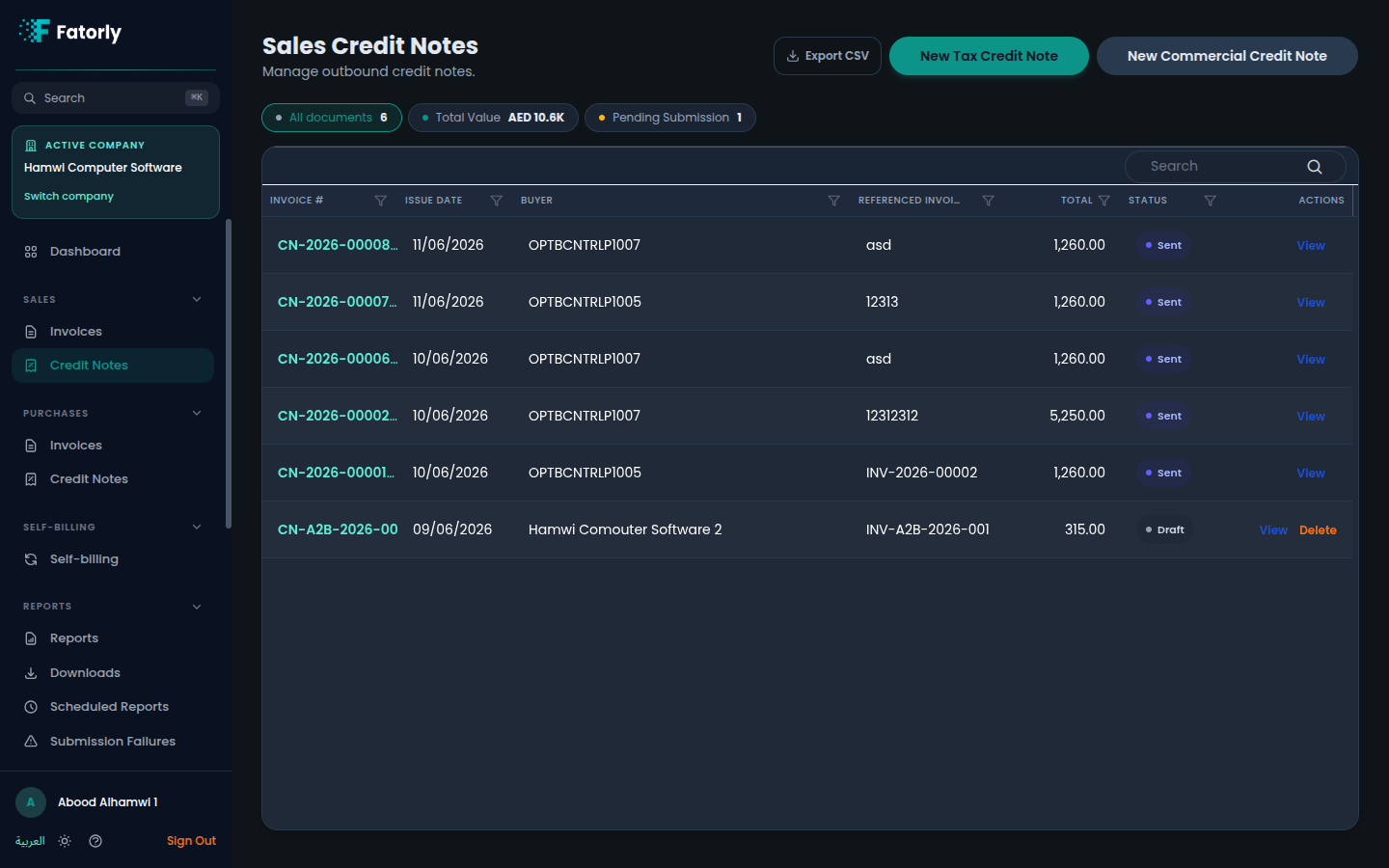Viewport: 1389px width, 868px height.
Task: Toggle light theme with sun icon
Action: click(65, 841)
